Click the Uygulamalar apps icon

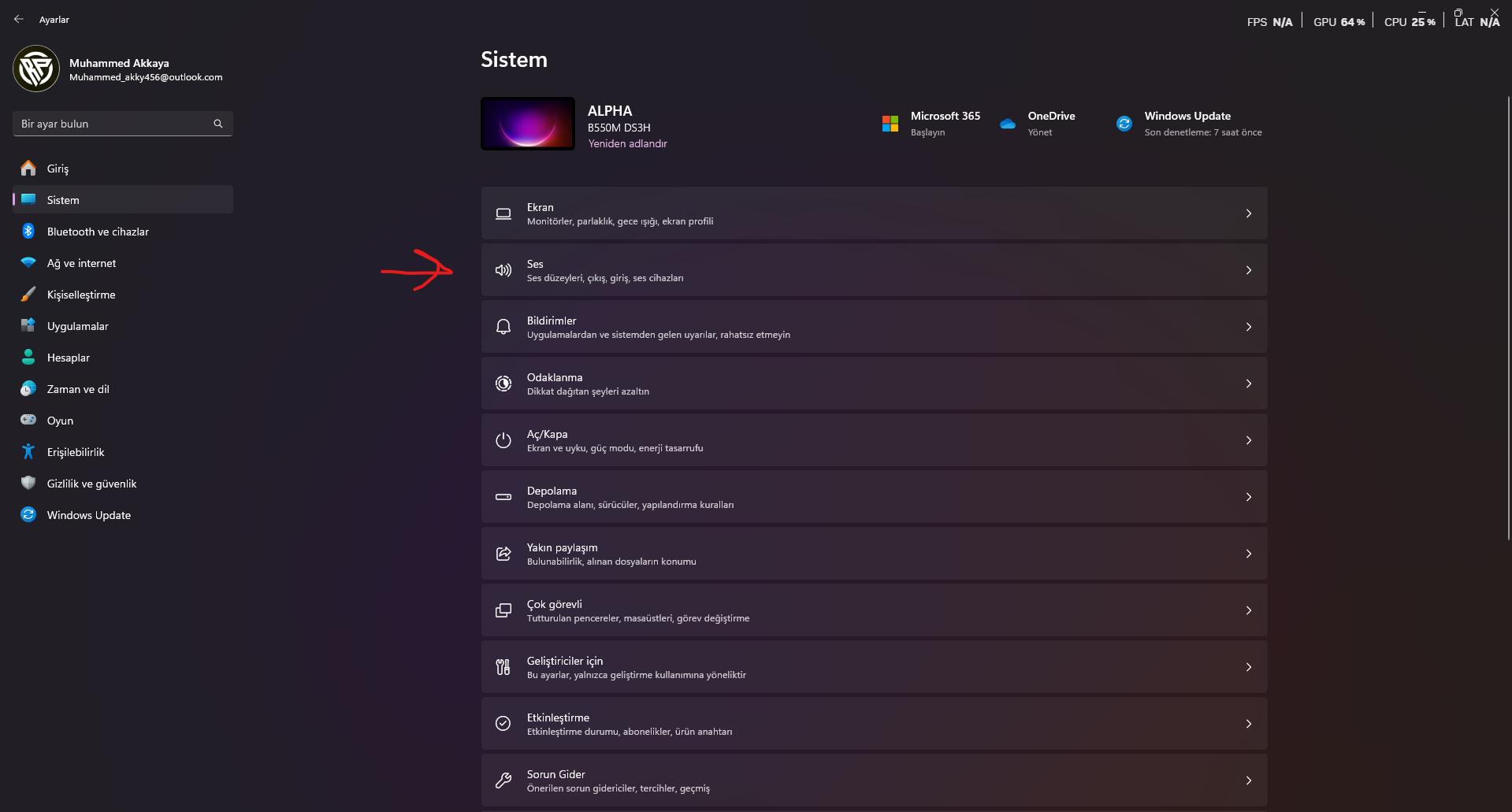click(28, 325)
